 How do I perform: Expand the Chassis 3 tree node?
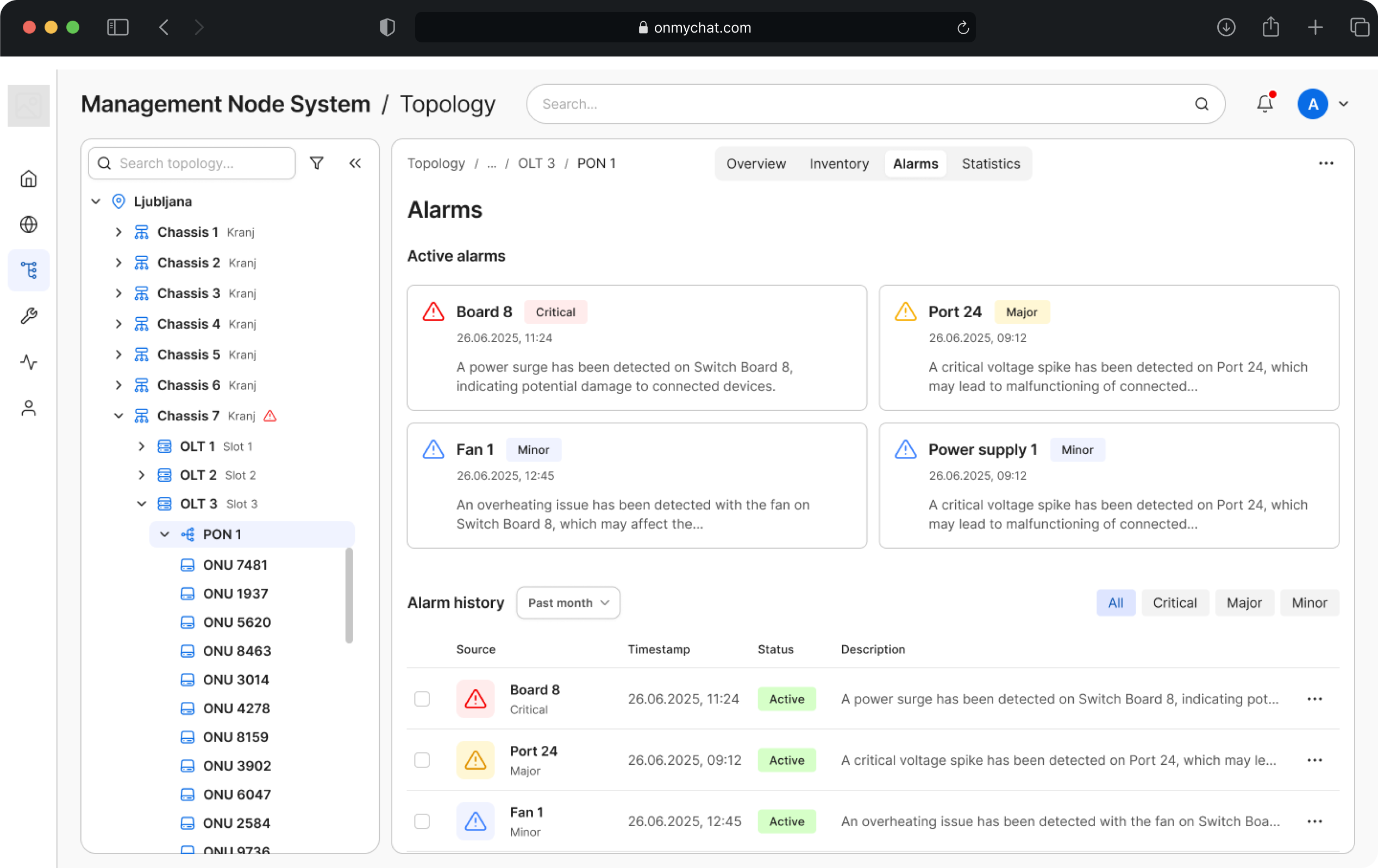pos(118,293)
